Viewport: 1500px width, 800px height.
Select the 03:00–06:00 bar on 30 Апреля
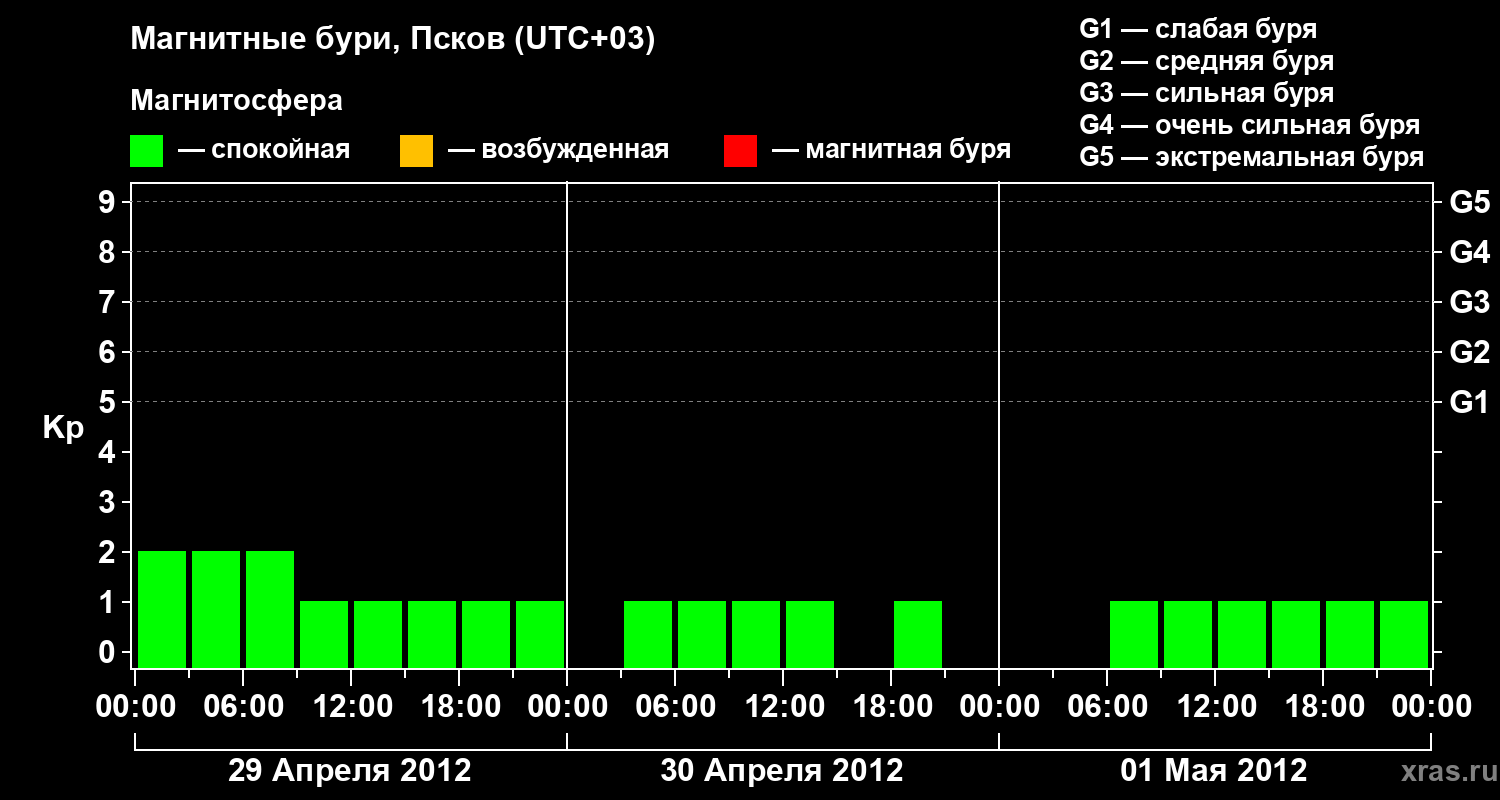[648, 634]
